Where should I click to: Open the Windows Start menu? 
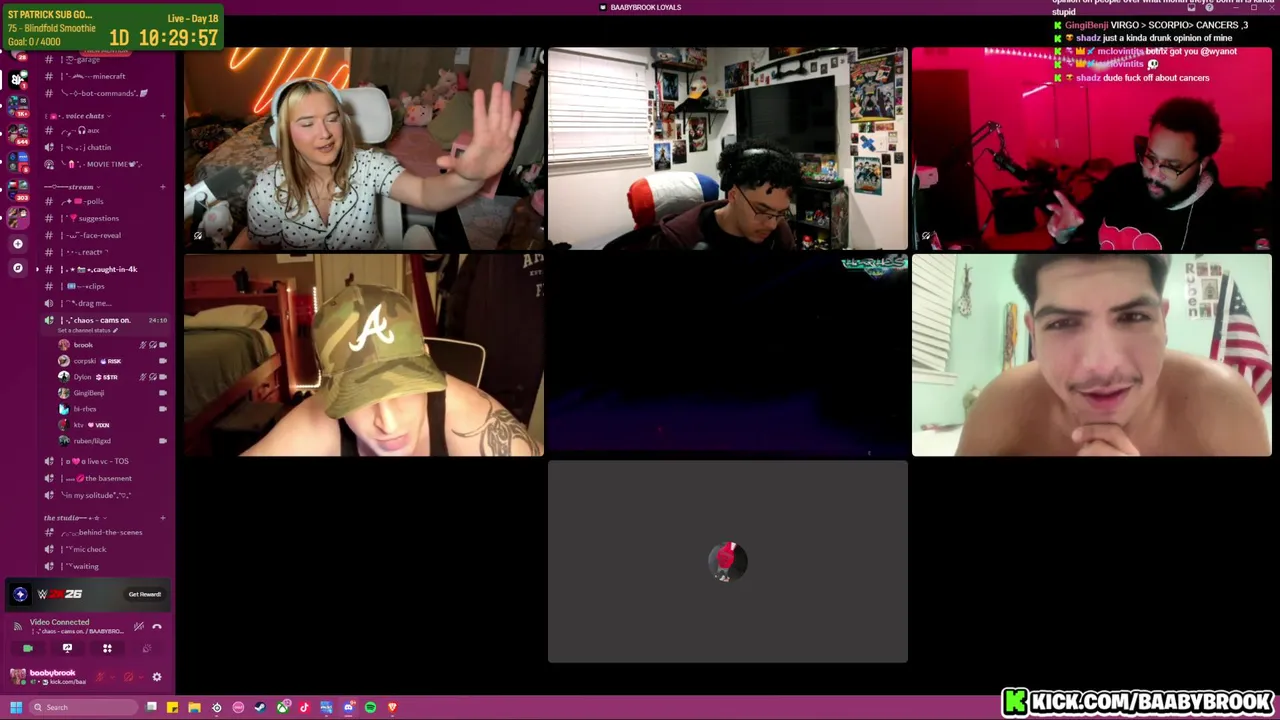point(16,707)
